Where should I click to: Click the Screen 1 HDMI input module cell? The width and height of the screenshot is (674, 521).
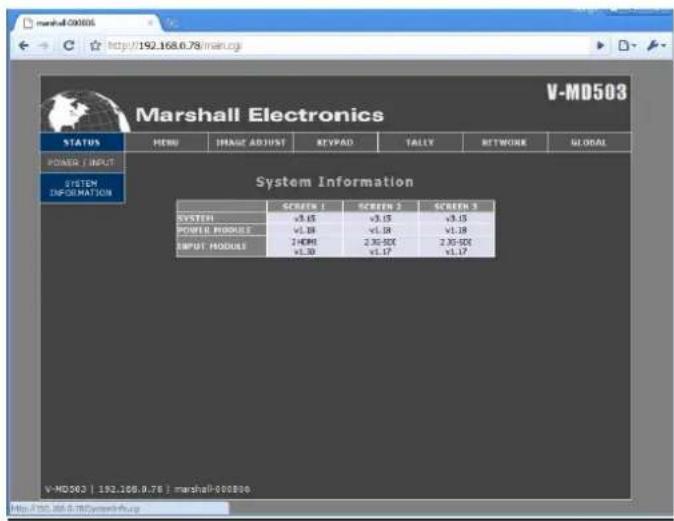tap(304, 247)
